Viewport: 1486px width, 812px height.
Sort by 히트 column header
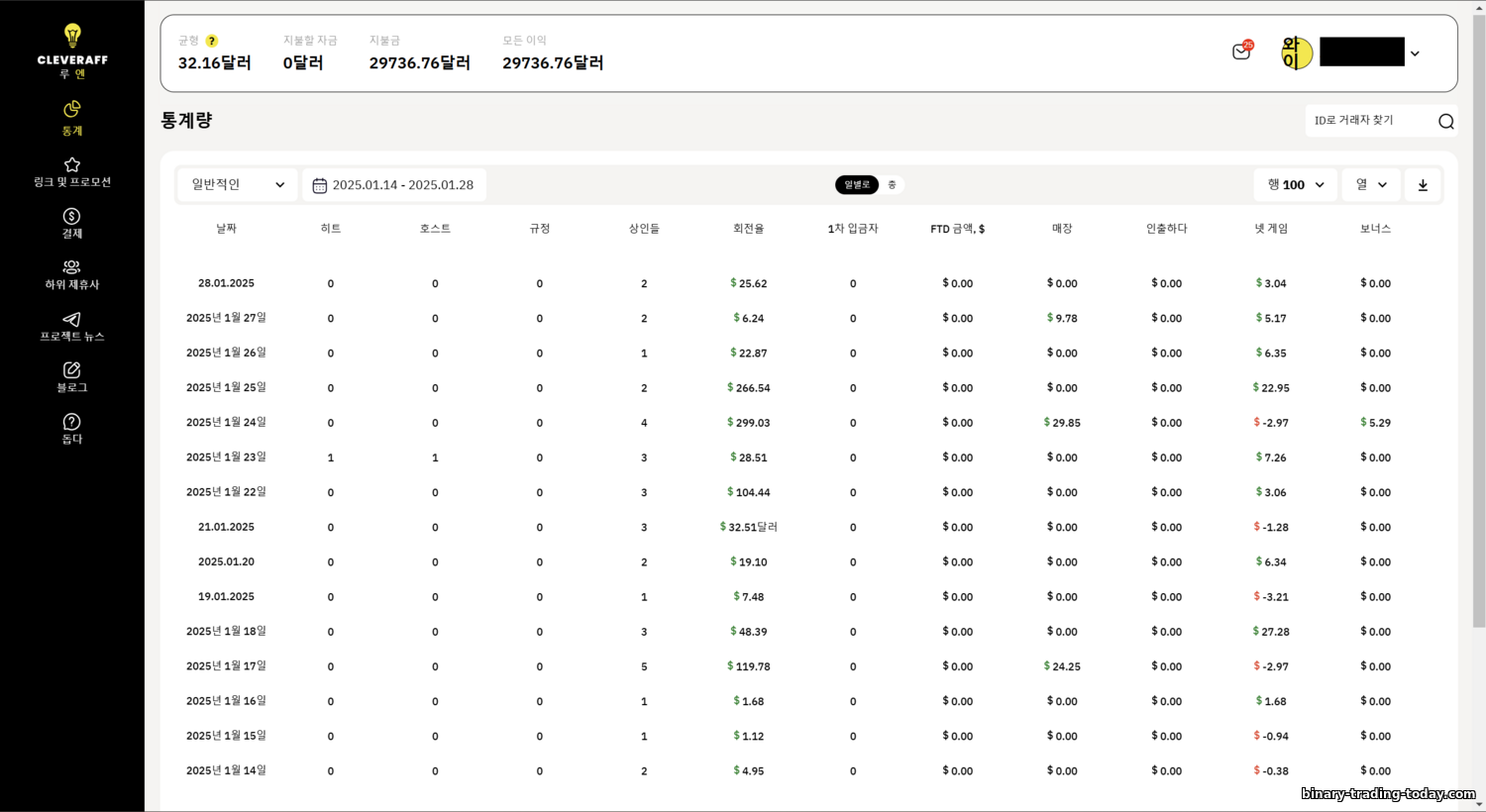(x=331, y=229)
